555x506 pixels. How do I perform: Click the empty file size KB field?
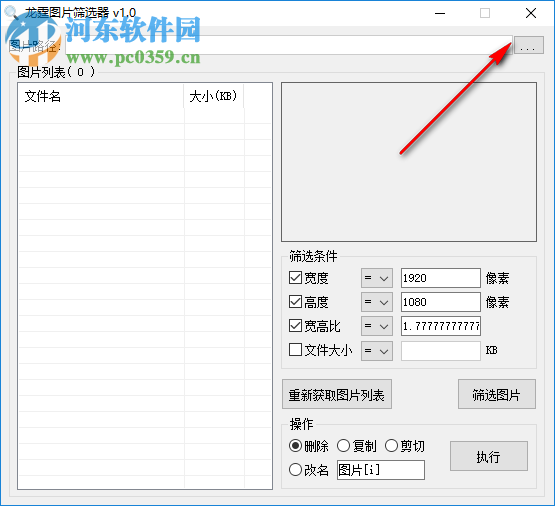point(441,351)
